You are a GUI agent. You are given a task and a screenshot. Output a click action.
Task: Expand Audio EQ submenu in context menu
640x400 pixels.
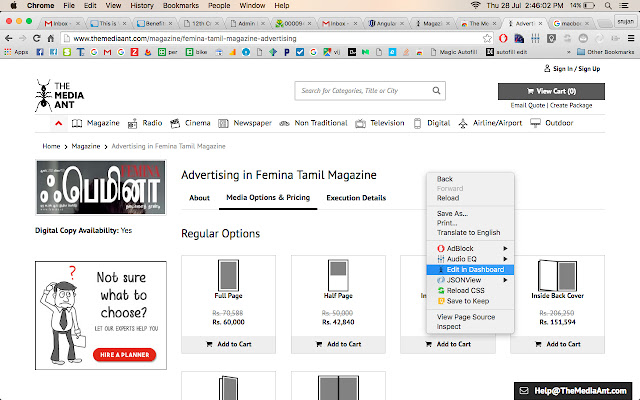click(x=470, y=259)
